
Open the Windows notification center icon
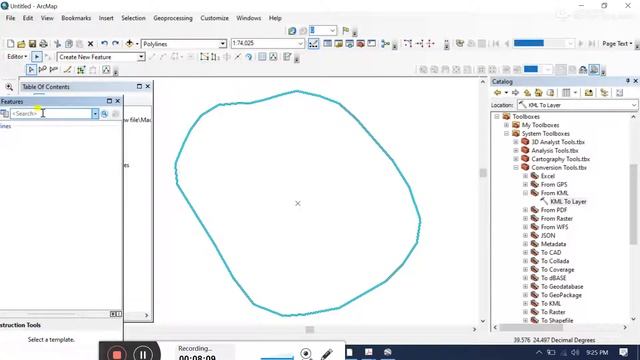[x=624, y=352]
